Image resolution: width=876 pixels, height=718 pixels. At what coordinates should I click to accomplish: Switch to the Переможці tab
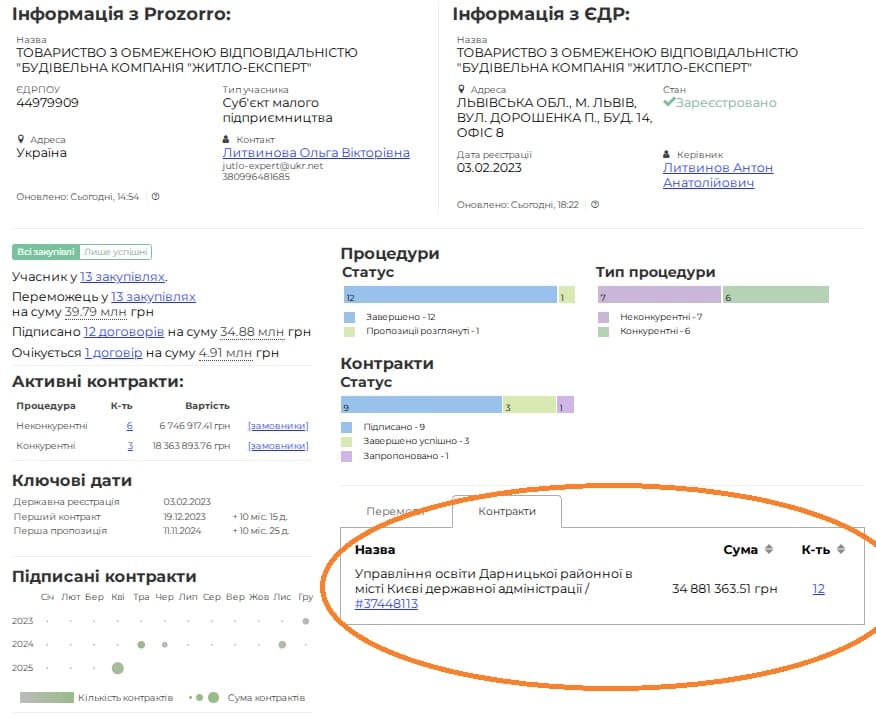[x=395, y=511]
